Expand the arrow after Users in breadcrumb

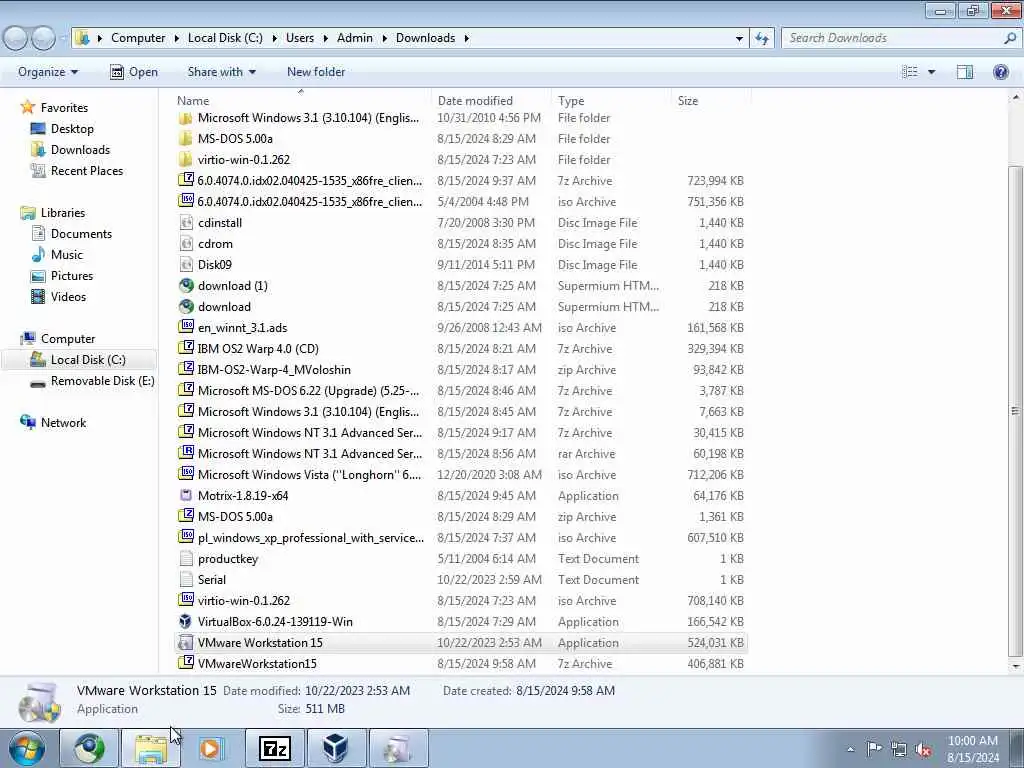coord(326,38)
